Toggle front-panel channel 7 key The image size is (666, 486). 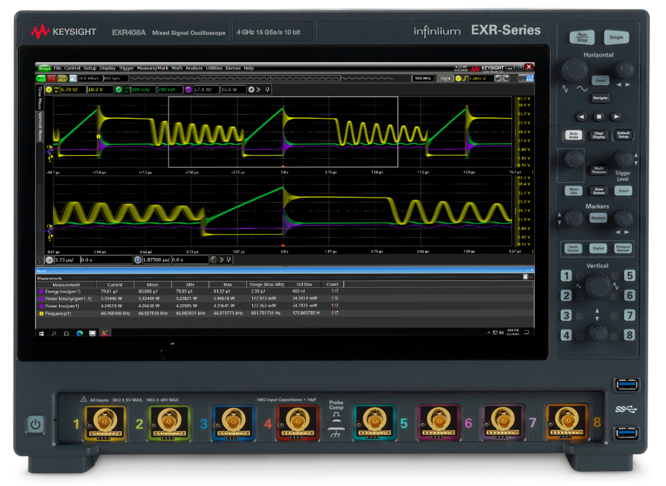[x=629, y=315]
